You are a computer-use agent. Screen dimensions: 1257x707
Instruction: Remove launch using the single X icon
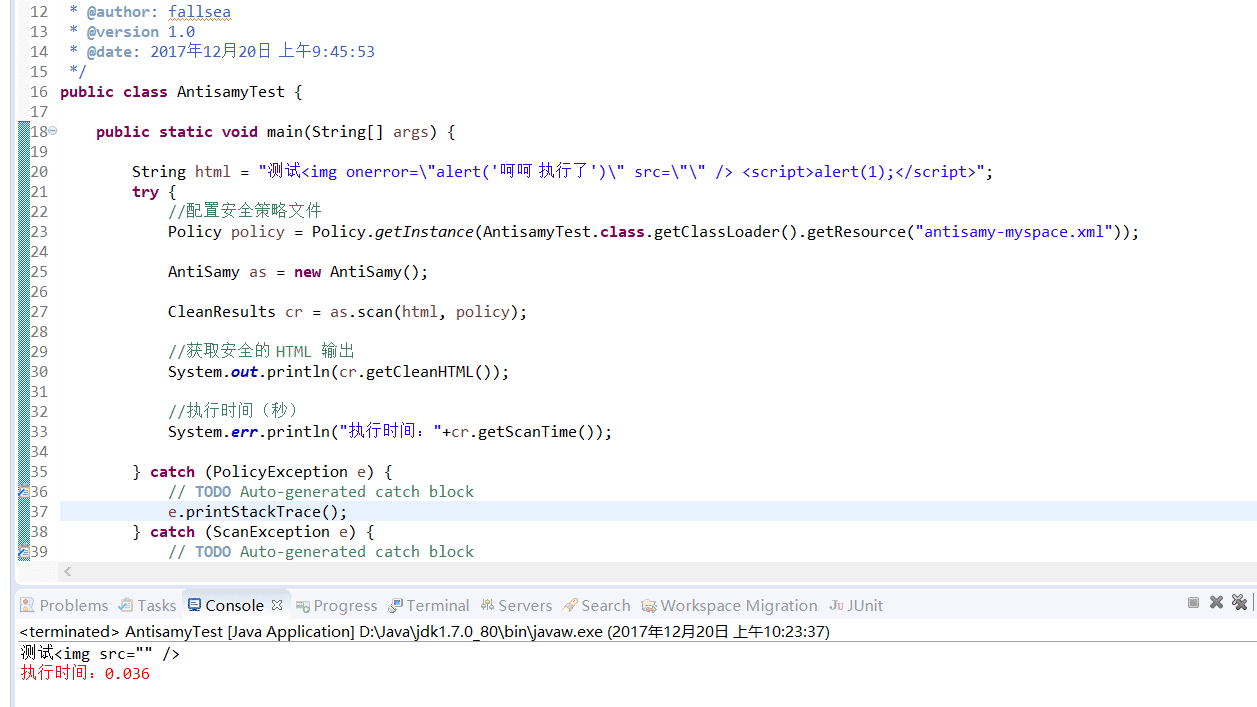(x=1216, y=602)
